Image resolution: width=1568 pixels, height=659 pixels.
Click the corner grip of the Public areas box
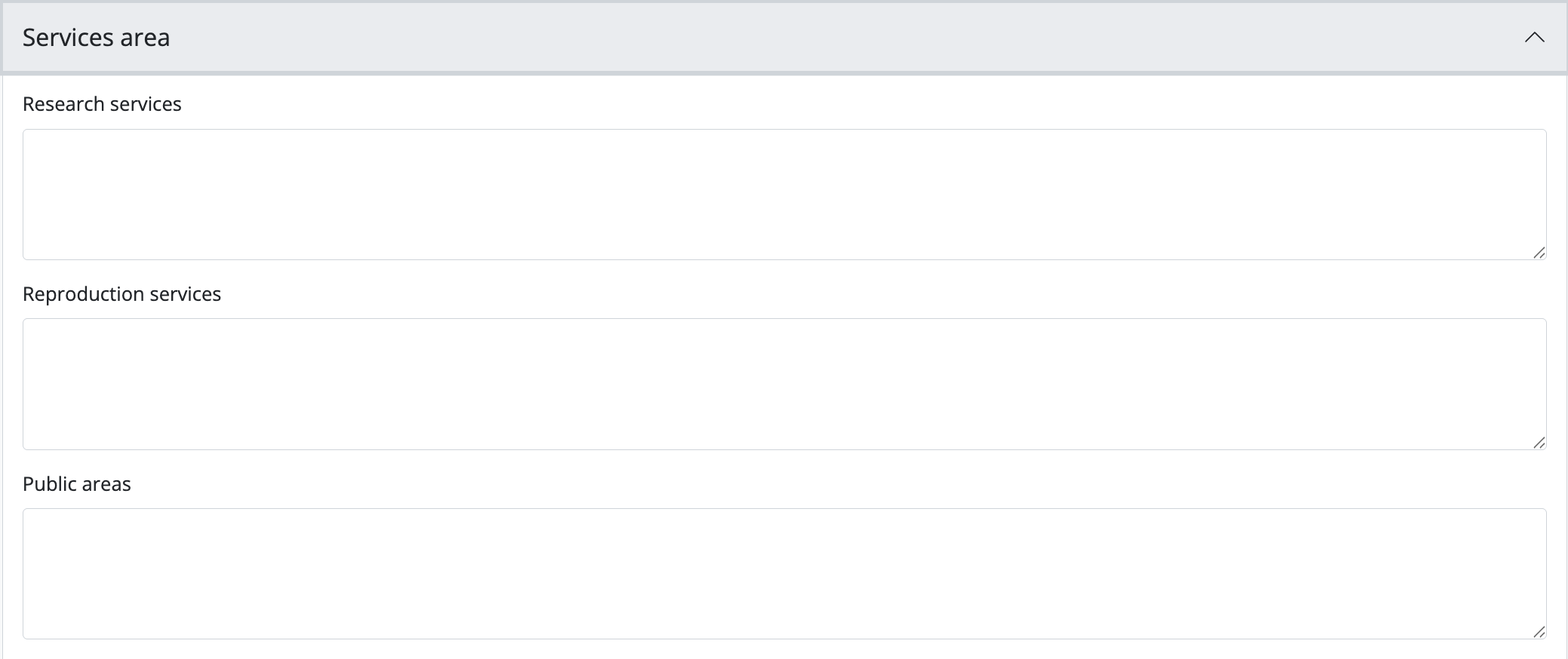(1539, 633)
